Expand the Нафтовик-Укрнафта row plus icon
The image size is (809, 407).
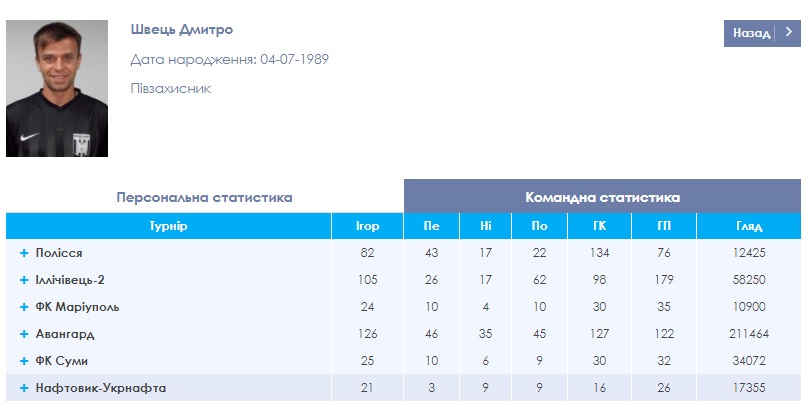(24, 388)
